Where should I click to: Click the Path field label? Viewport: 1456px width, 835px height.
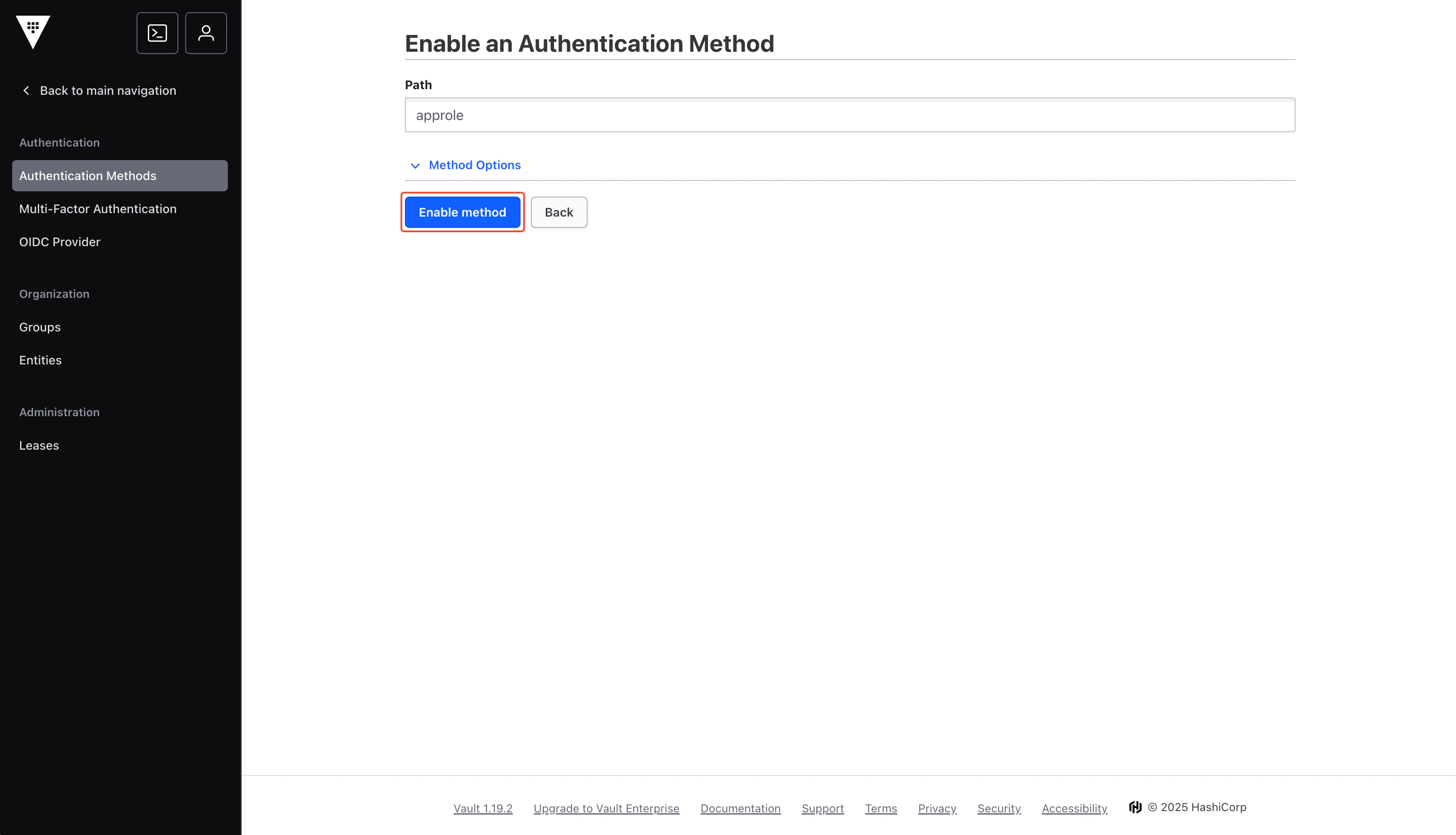click(x=418, y=85)
